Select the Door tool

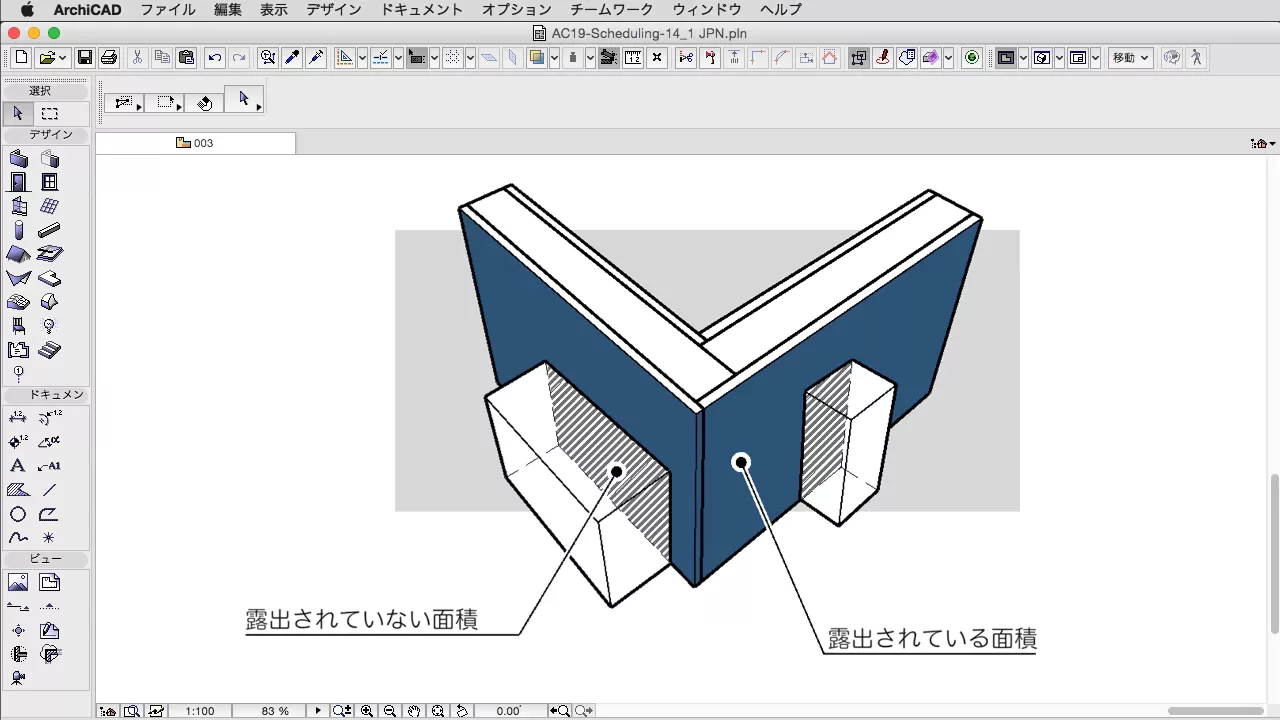click(x=18, y=182)
